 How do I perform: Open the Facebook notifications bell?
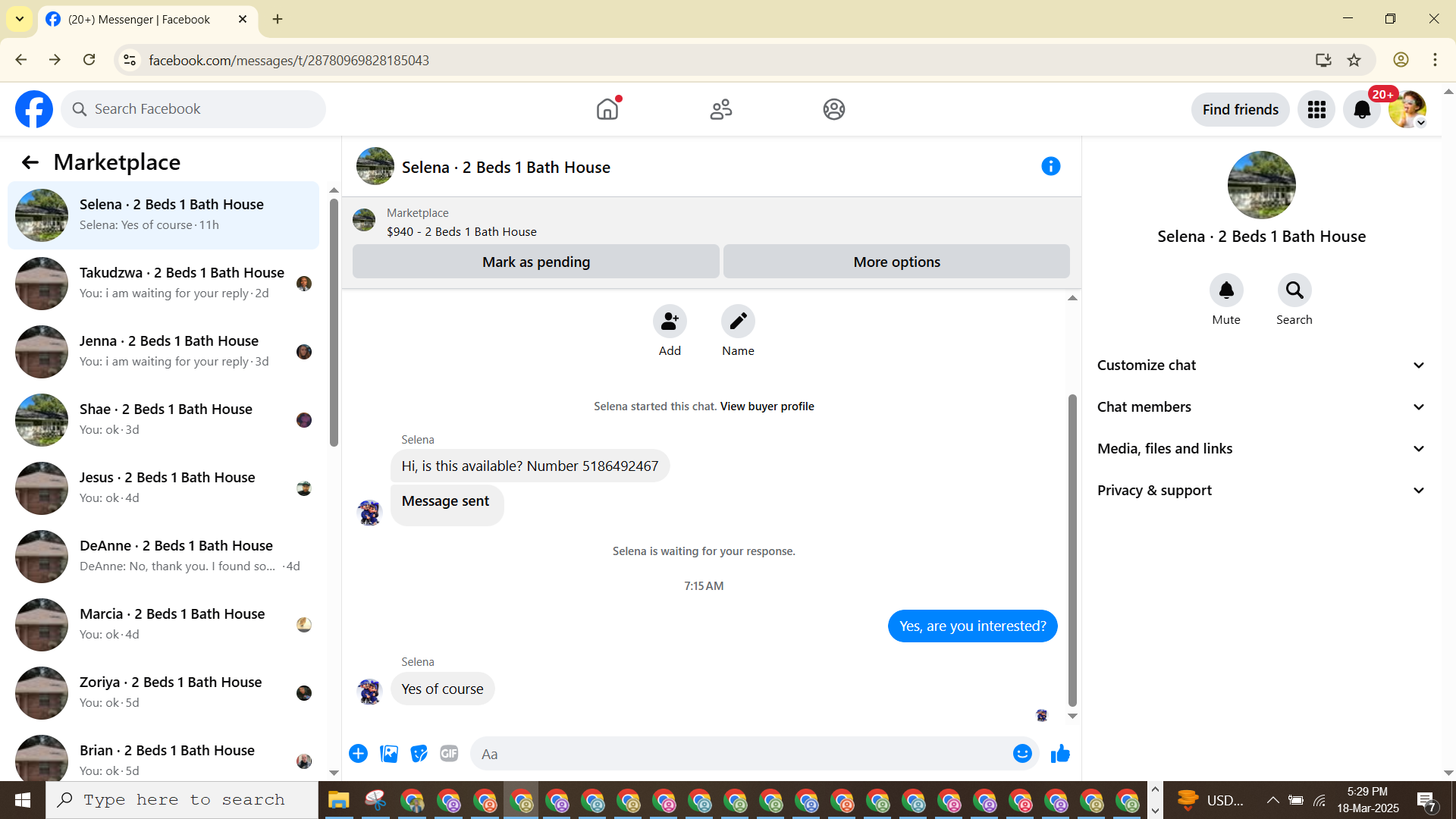tap(1362, 110)
